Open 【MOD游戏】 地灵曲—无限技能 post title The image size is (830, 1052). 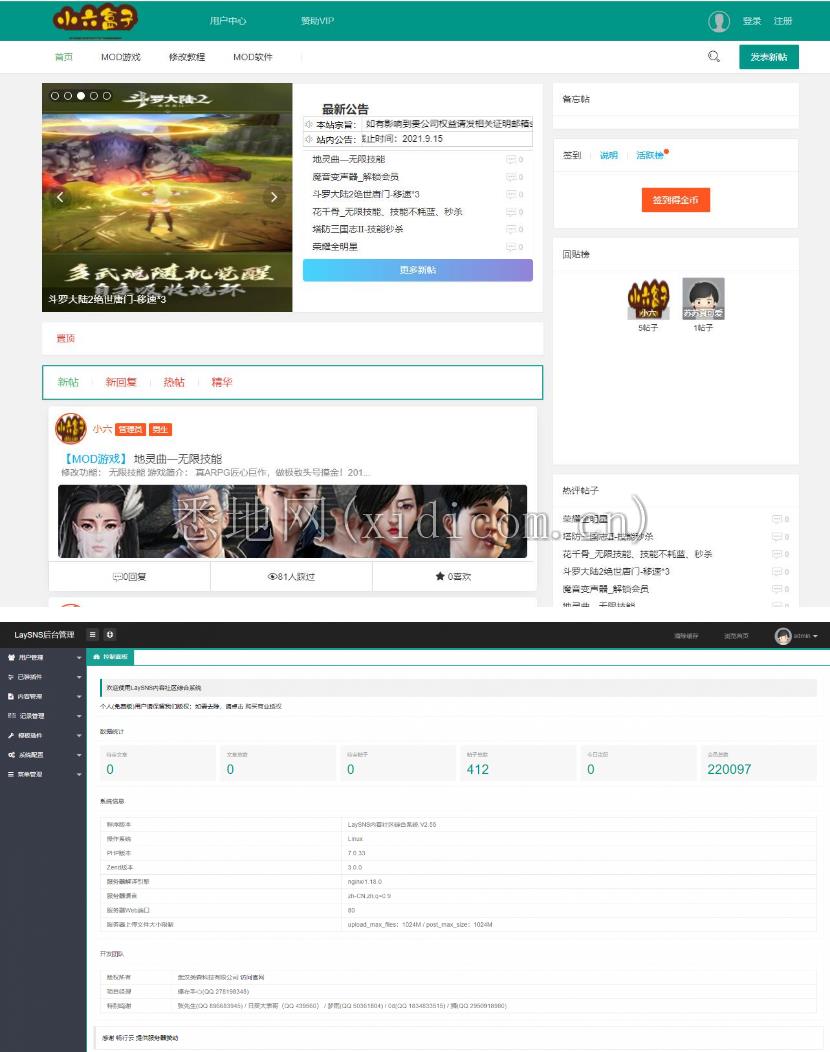click(142, 459)
